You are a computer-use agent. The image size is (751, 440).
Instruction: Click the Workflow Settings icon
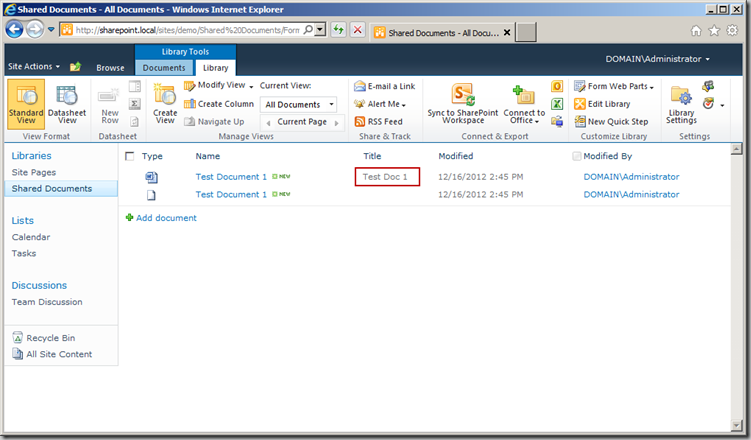point(708,103)
